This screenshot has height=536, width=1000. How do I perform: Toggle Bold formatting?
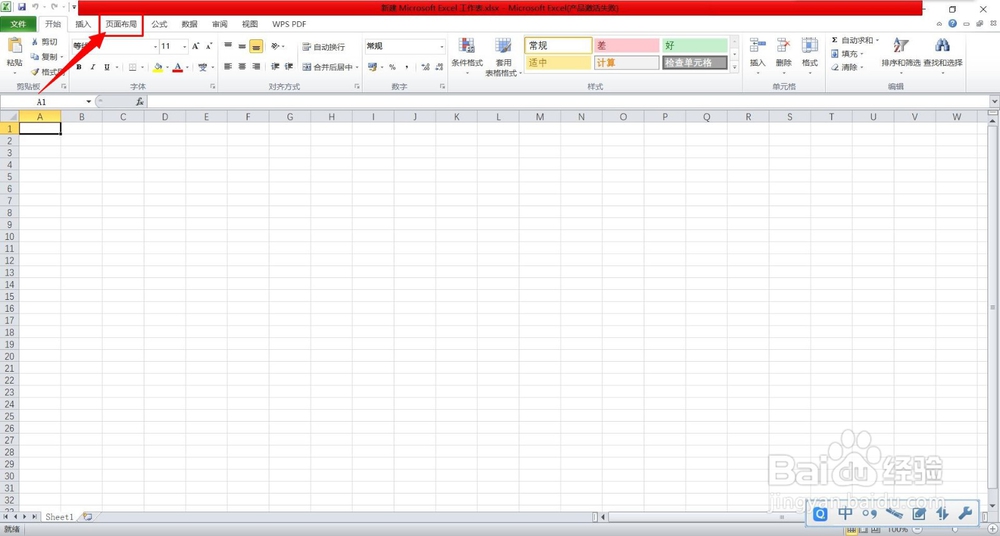(79, 67)
